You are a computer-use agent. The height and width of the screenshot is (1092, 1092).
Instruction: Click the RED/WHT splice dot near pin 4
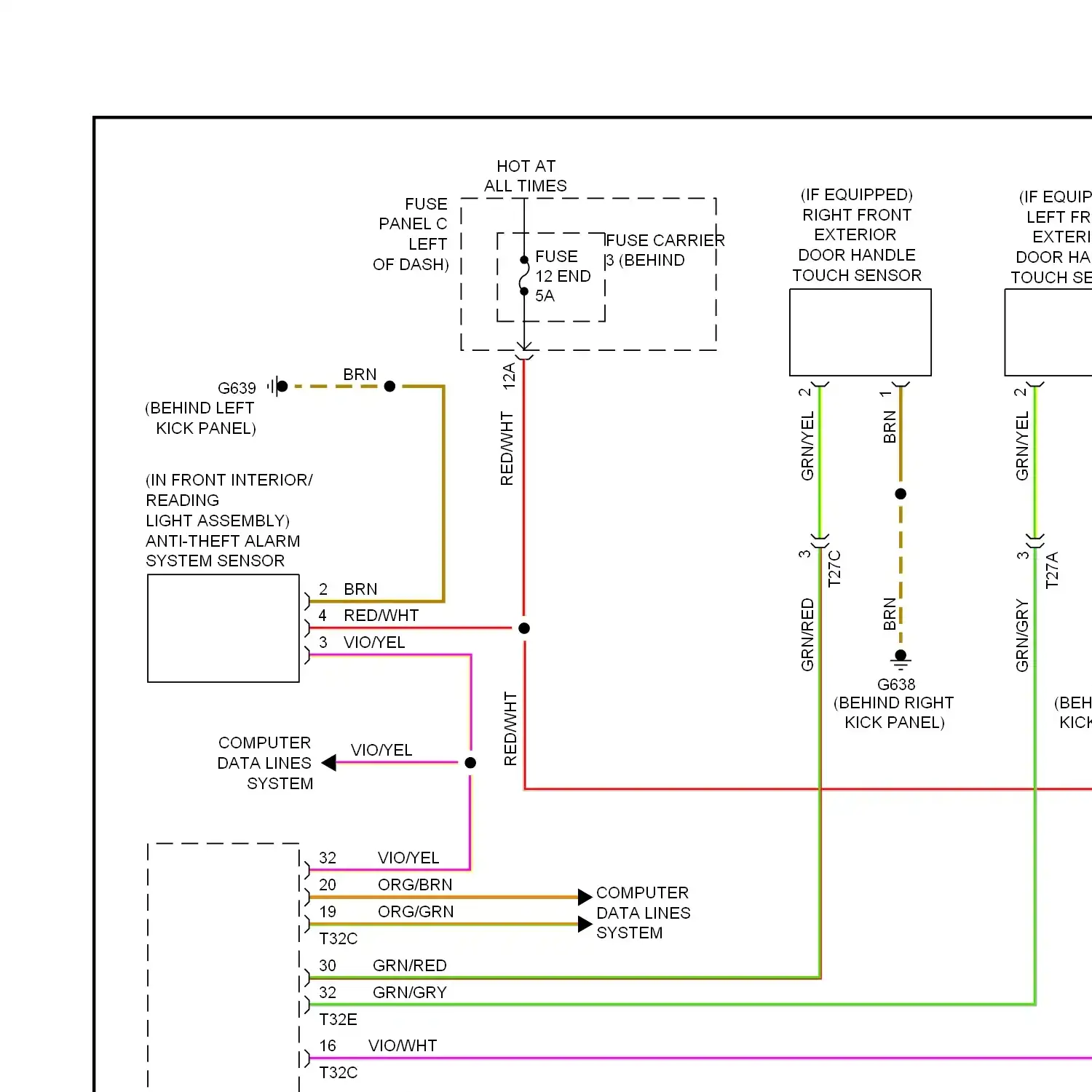click(x=524, y=628)
